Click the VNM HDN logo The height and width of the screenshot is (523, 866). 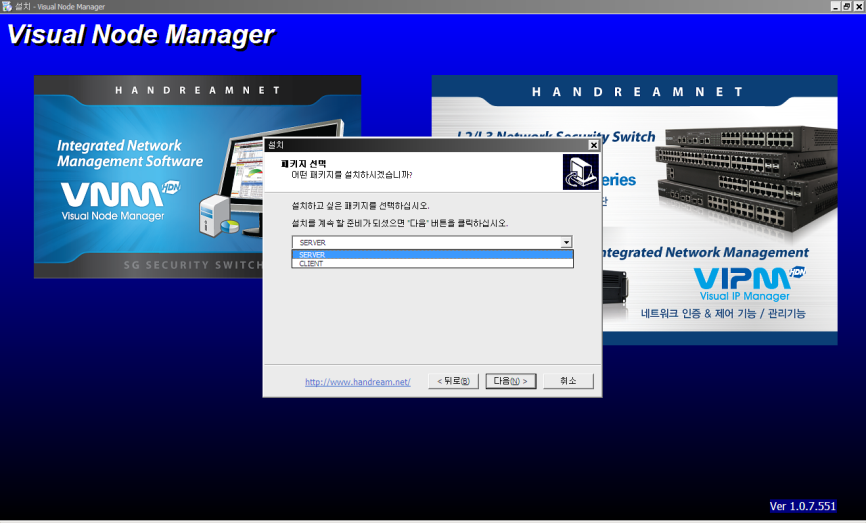point(121,193)
